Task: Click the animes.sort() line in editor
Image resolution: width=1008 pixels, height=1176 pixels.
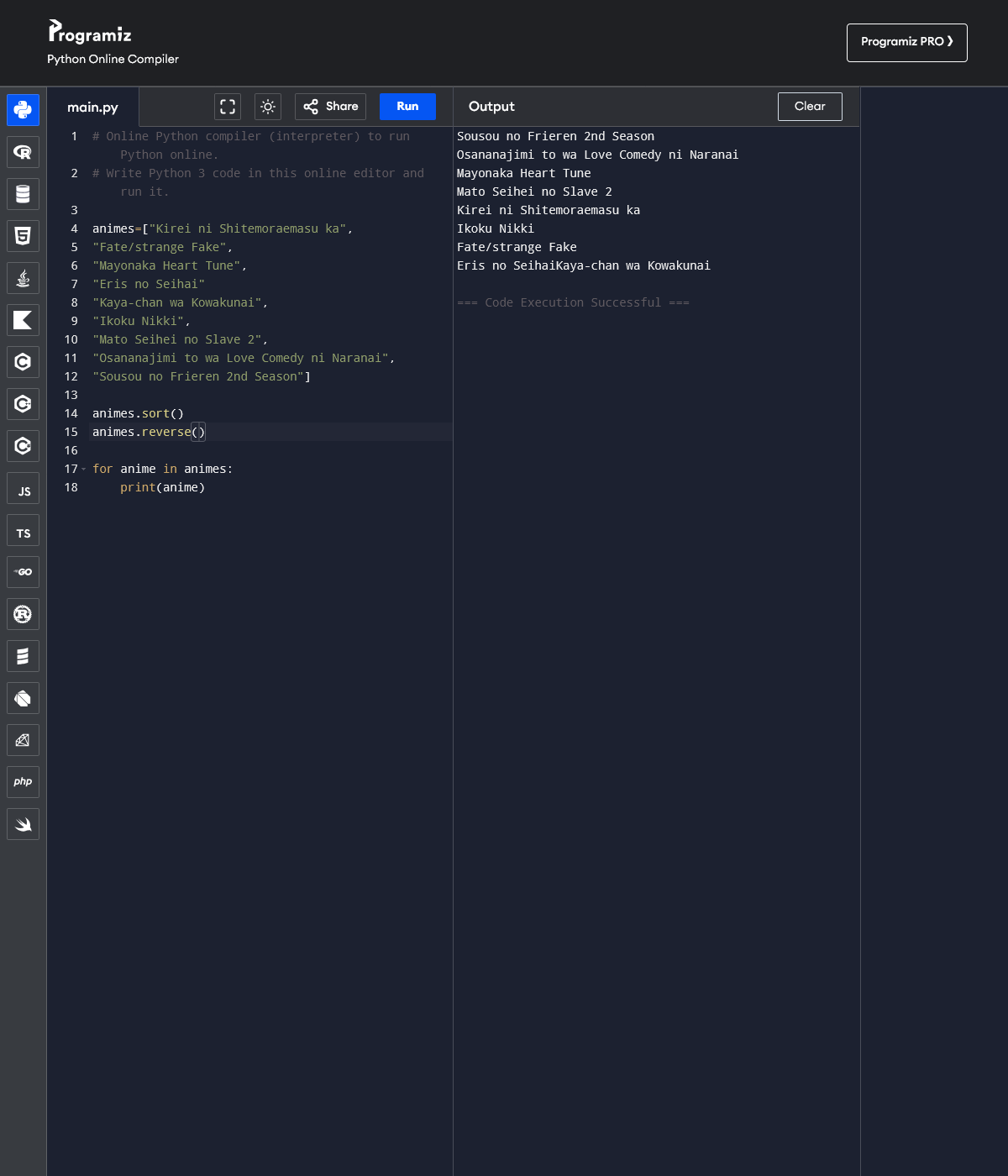Action: click(x=138, y=413)
